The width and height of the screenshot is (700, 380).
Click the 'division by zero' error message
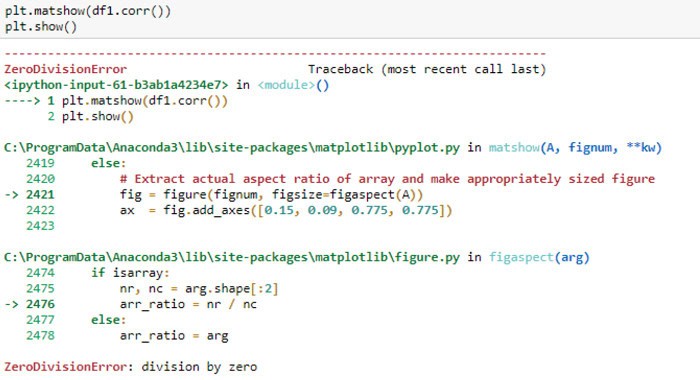199,367
